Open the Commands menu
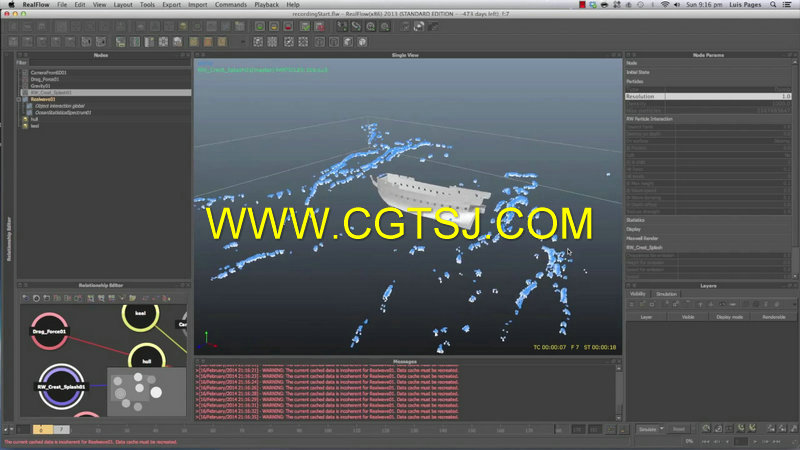The width and height of the screenshot is (800, 450). pos(231,5)
